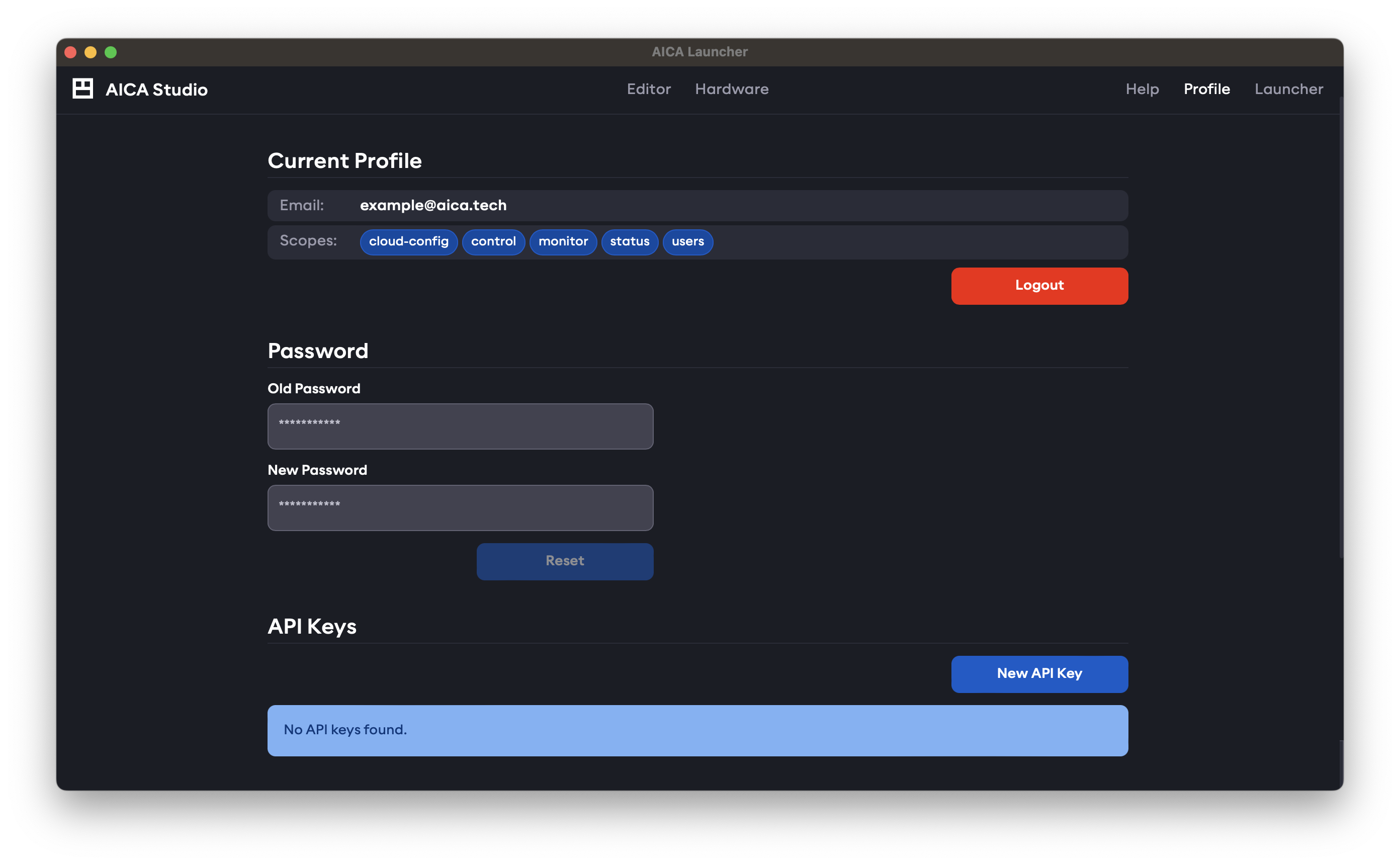The image size is (1400, 865).
Task: Open the Editor tab
Action: (x=649, y=89)
